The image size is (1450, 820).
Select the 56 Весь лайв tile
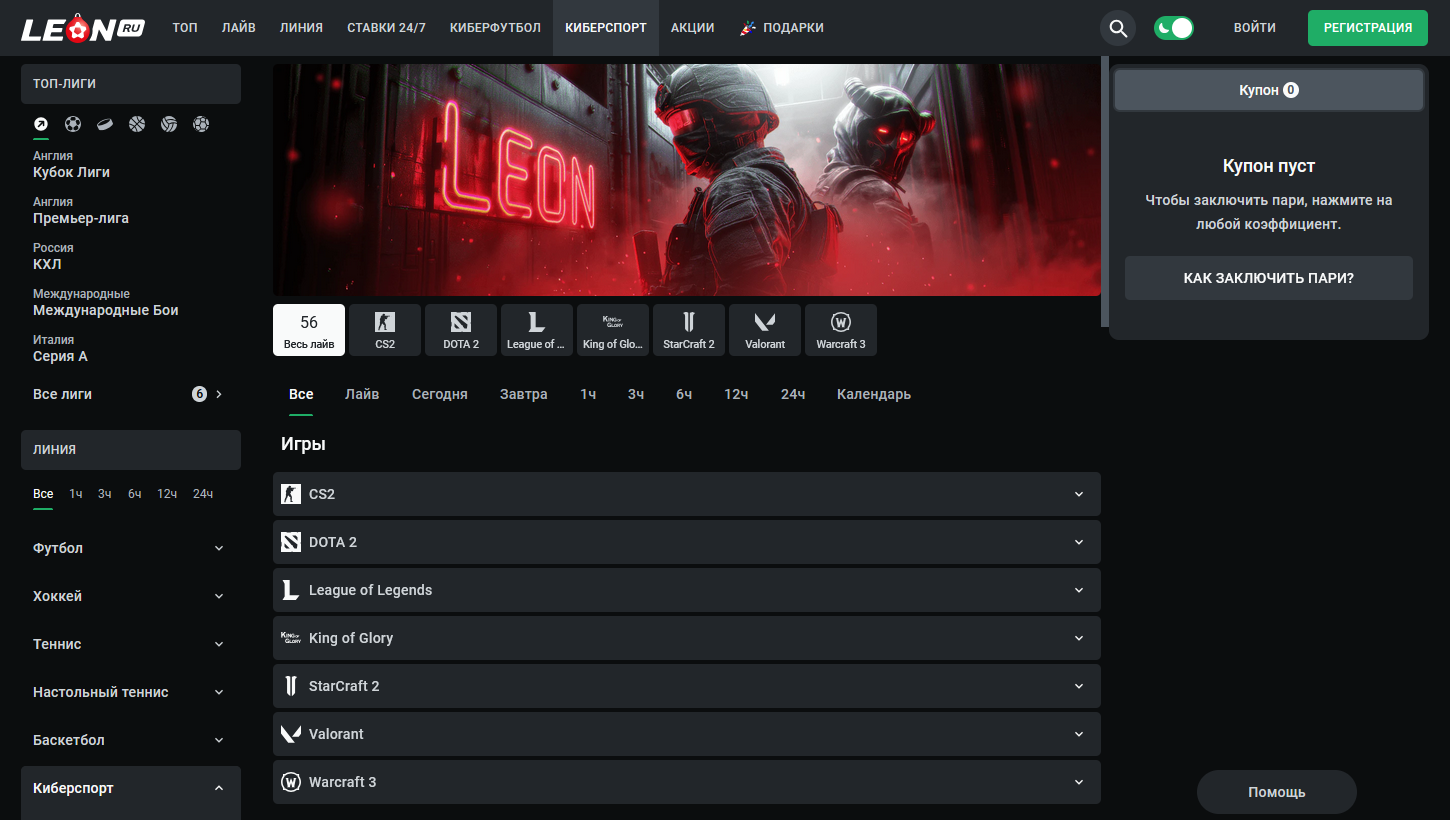tap(309, 330)
